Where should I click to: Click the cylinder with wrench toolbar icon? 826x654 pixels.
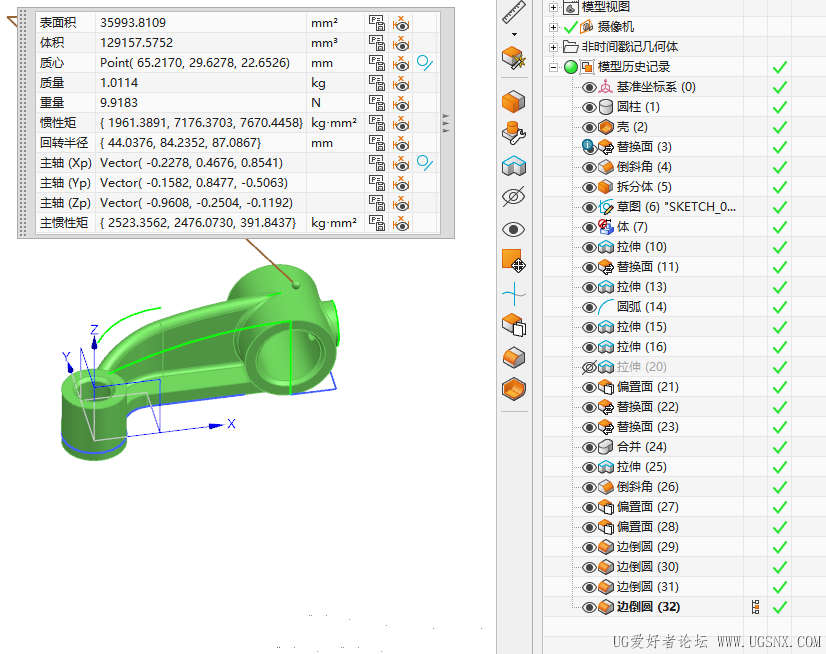(x=513, y=133)
